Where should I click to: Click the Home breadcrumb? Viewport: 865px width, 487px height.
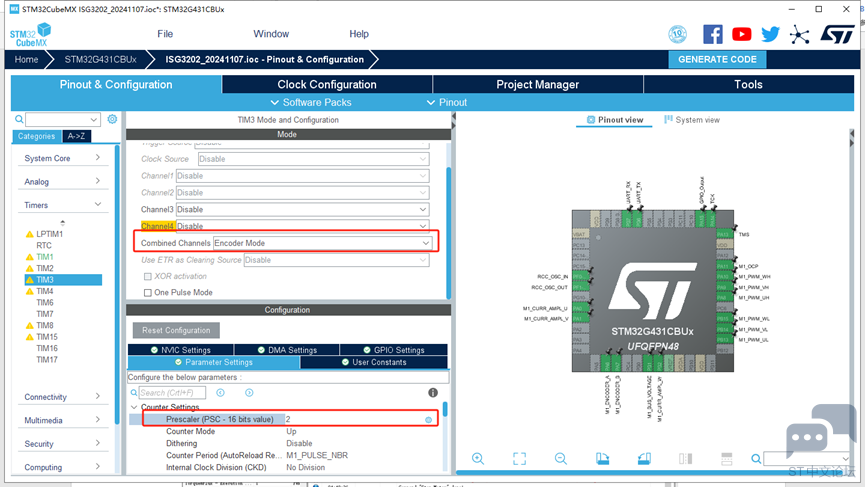click(26, 60)
